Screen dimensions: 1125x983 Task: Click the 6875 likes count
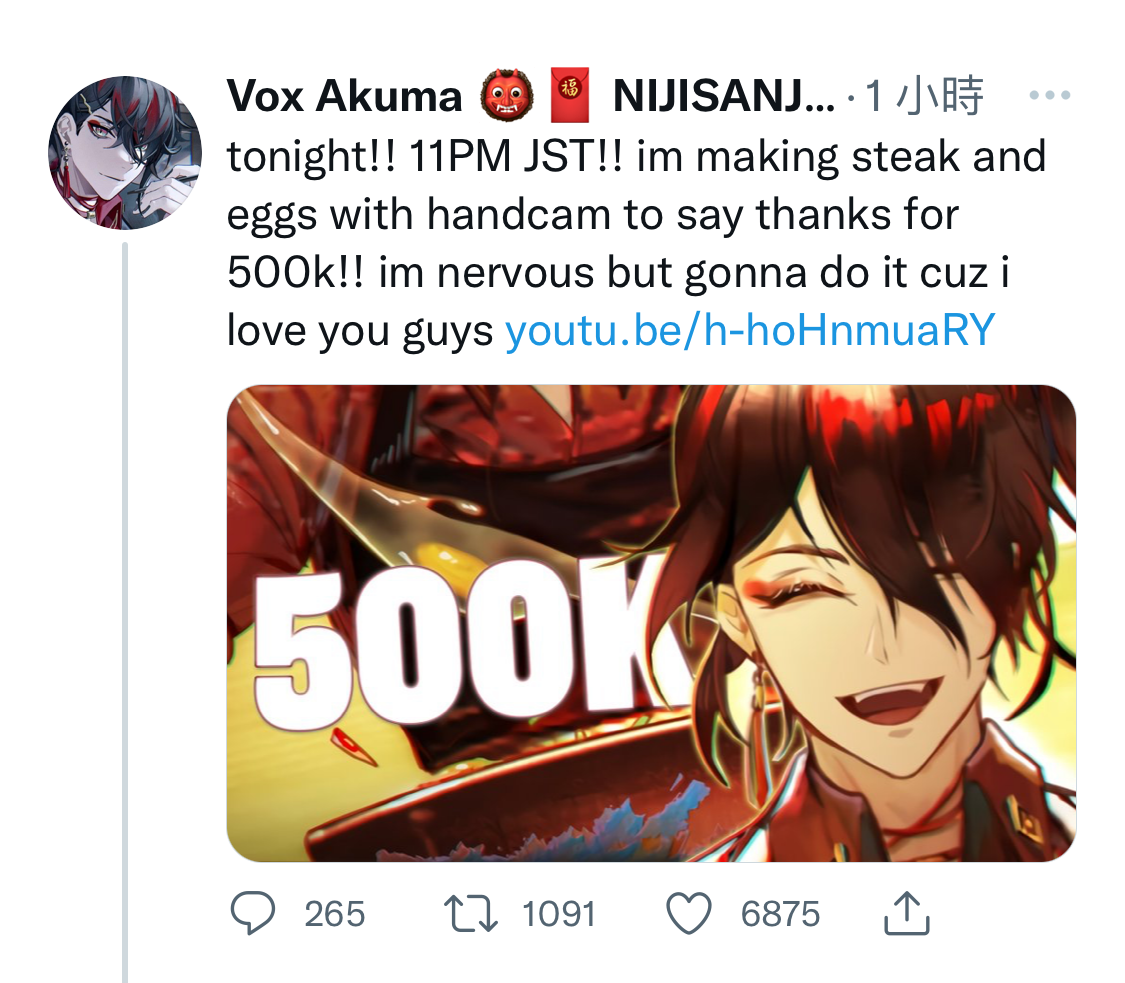coord(780,914)
